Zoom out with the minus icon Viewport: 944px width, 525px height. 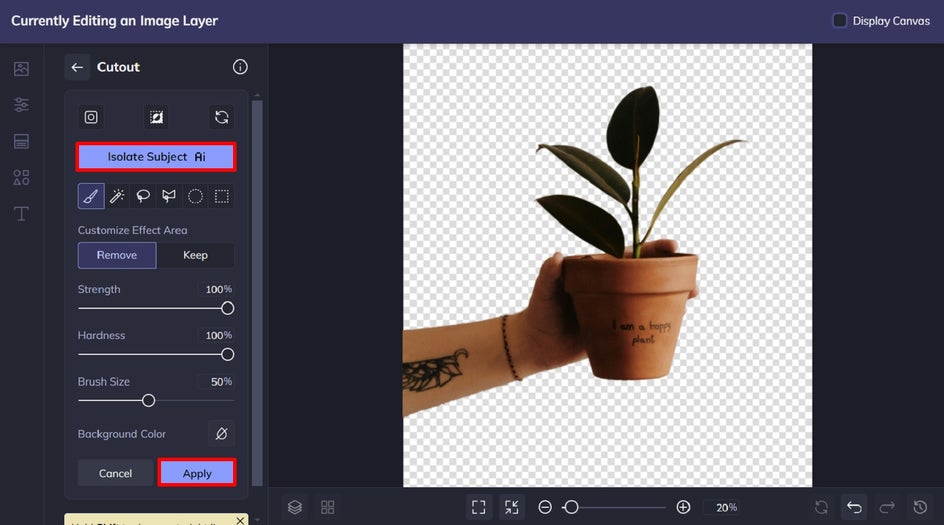545,508
